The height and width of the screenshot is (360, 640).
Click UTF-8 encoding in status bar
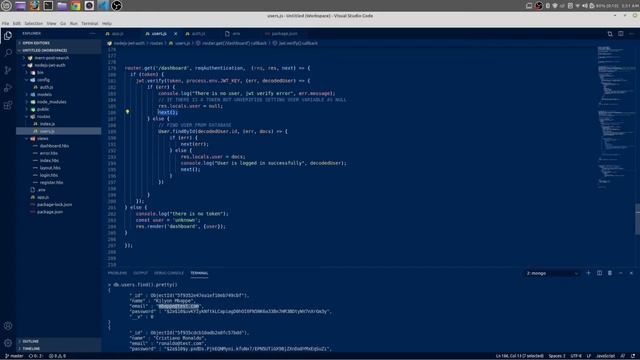576,356
